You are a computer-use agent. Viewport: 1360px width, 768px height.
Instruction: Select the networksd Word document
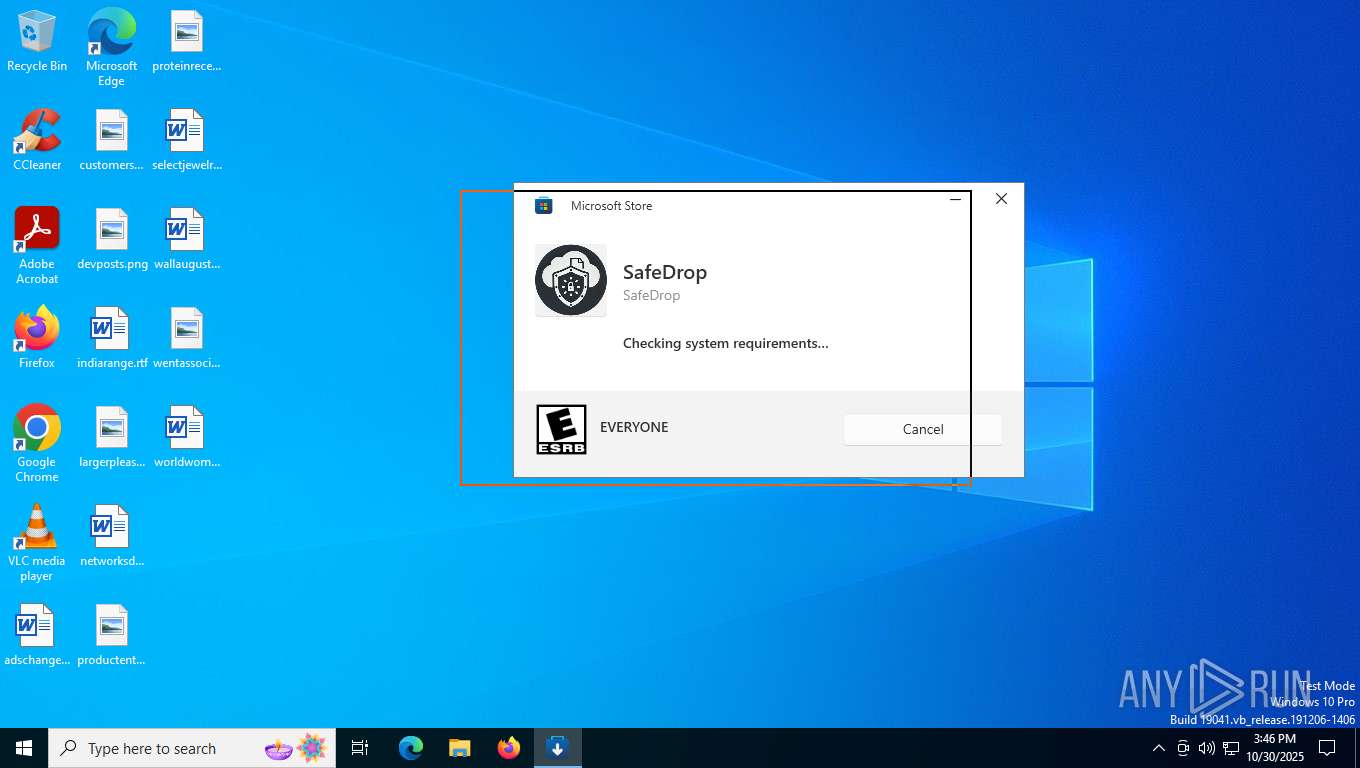pyautogui.click(x=111, y=536)
